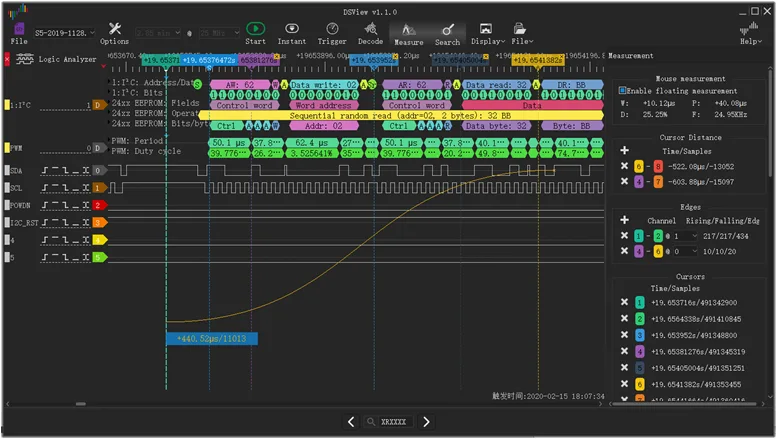Screen dimensions: 777x439
Task: Click the +19.6541382s yellow ruler cursor flag
Action: (538, 60)
